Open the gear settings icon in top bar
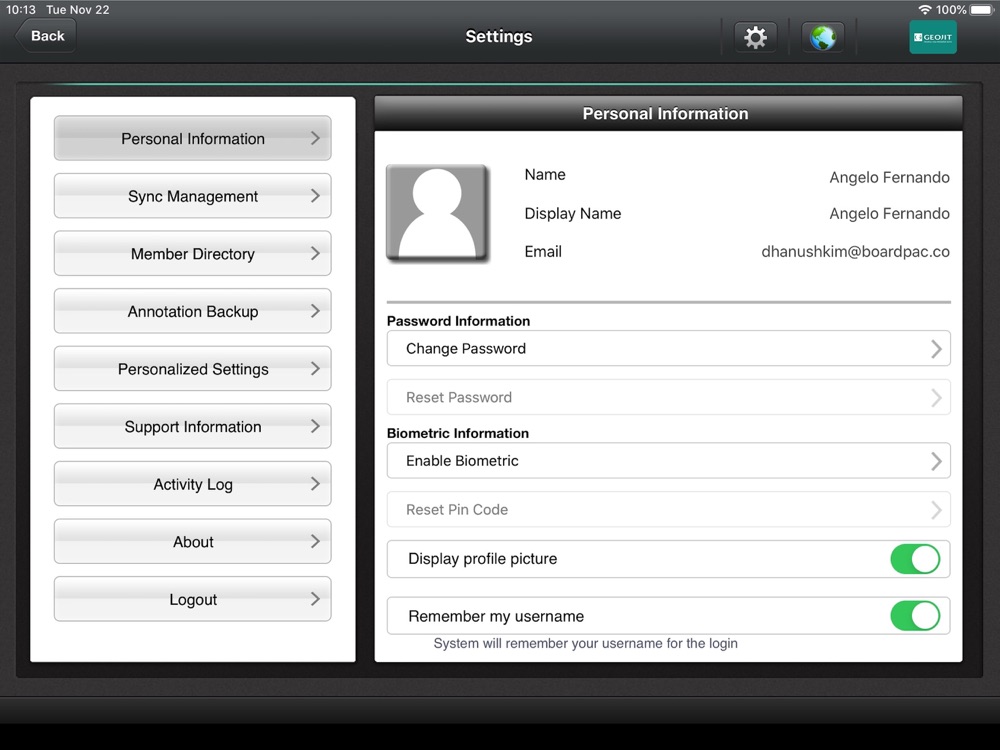This screenshot has height=750, width=1000. [755, 37]
